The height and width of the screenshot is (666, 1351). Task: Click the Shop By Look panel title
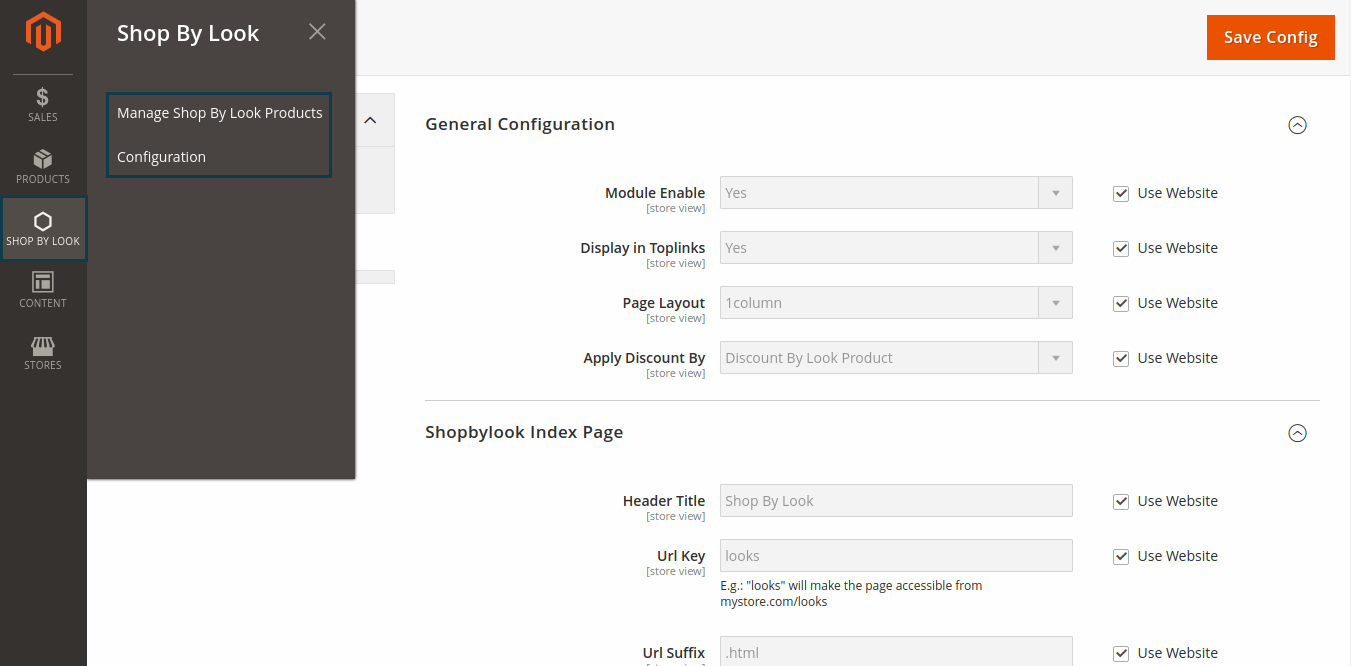click(x=188, y=33)
